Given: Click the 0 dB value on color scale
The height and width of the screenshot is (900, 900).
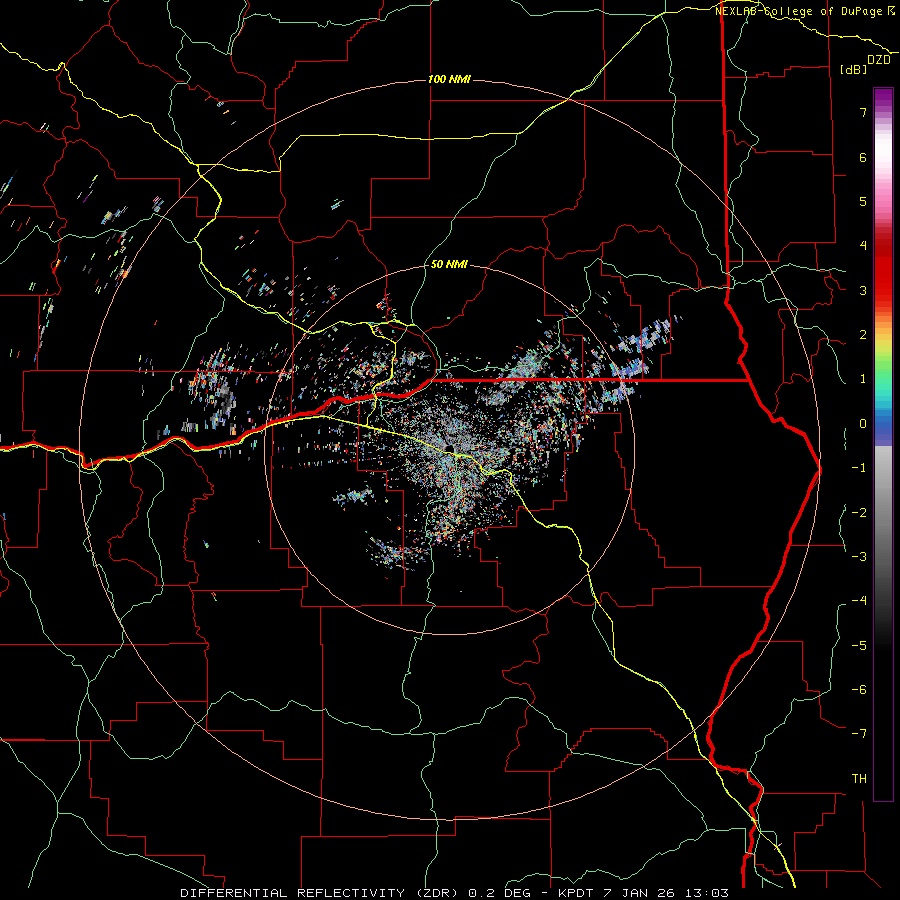Looking at the screenshot, I should pyautogui.click(x=863, y=424).
